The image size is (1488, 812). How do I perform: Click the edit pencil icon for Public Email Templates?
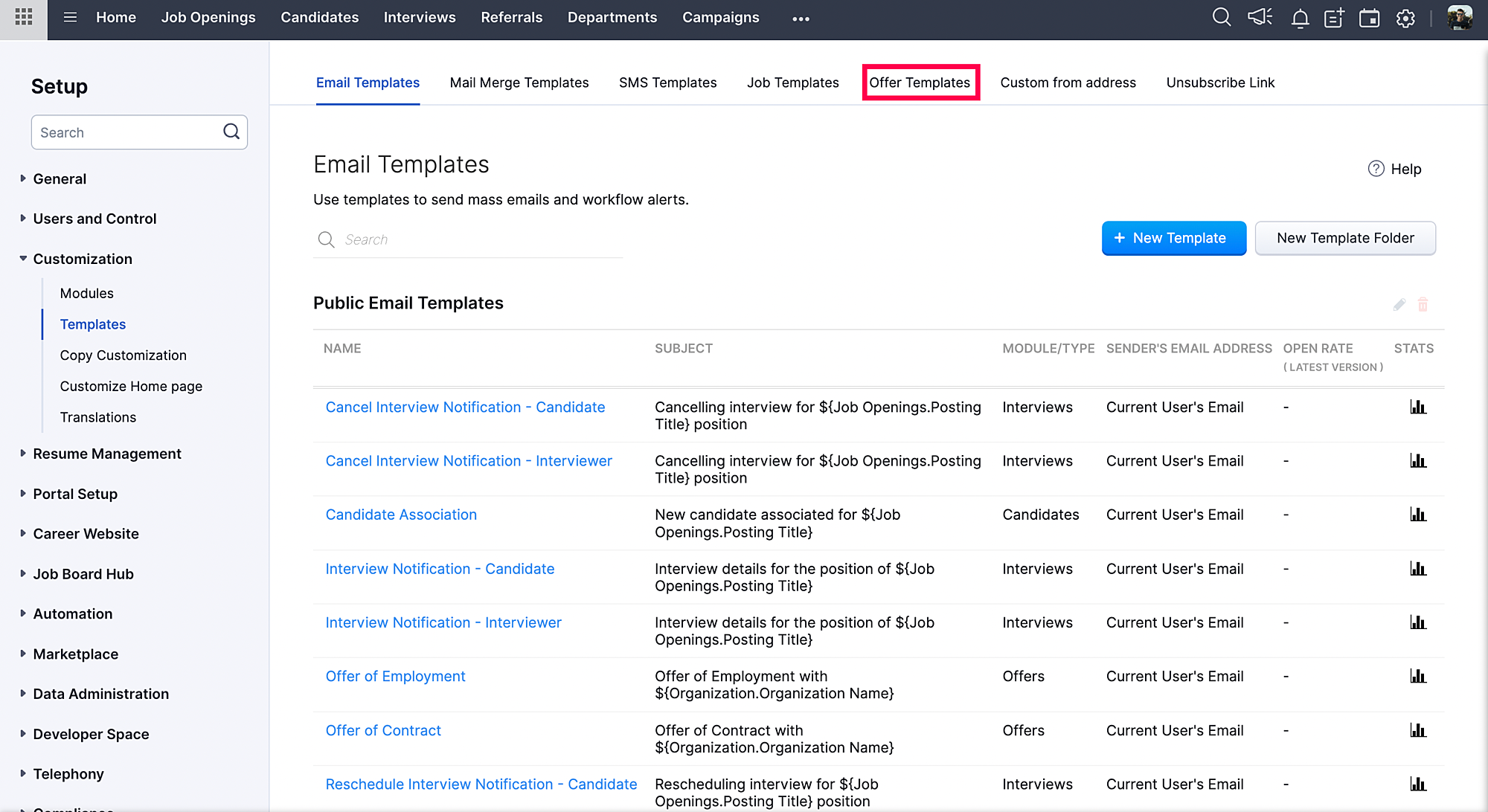1399,305
